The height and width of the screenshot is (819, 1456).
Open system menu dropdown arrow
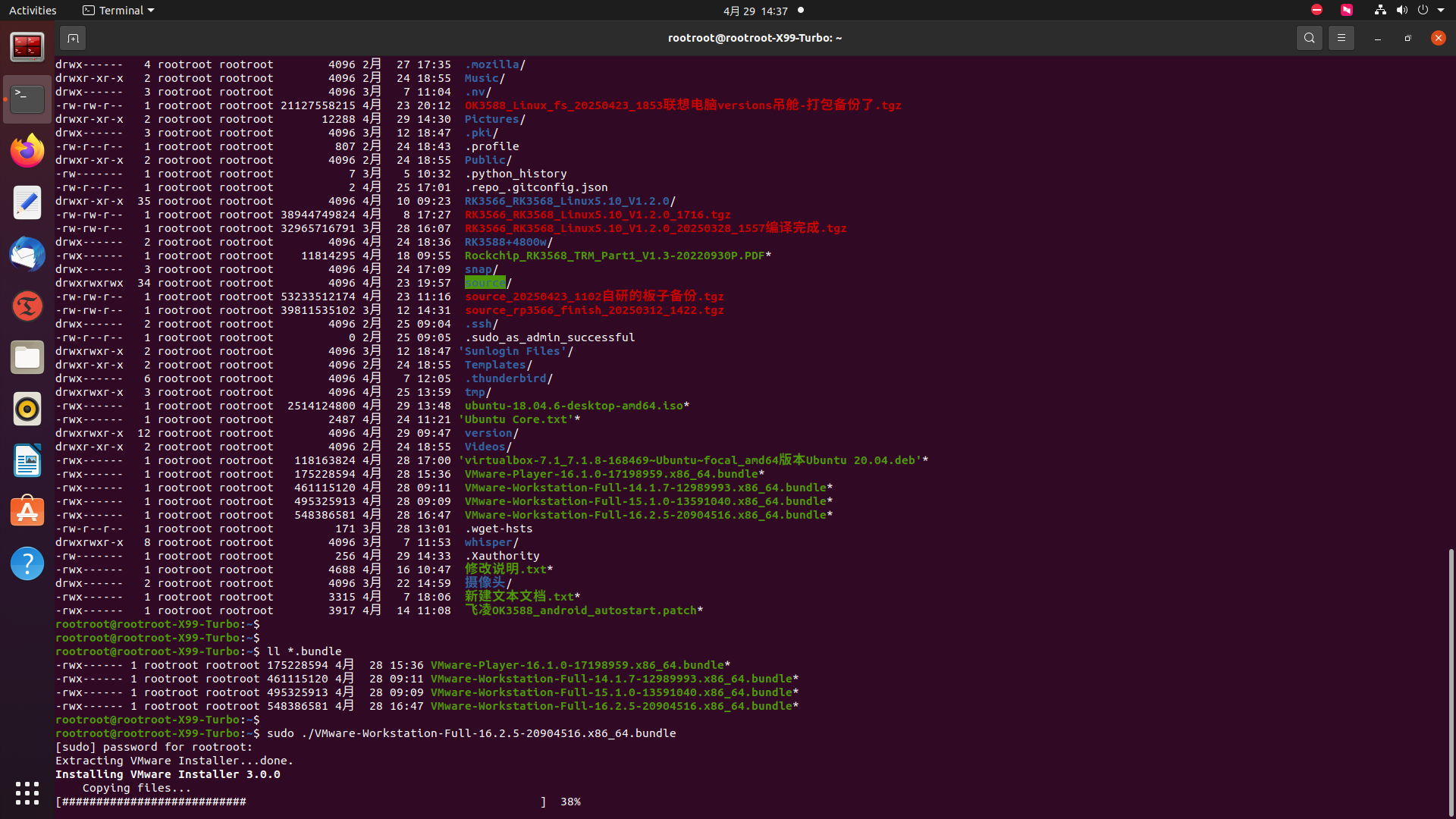(x=1441, y=11)
